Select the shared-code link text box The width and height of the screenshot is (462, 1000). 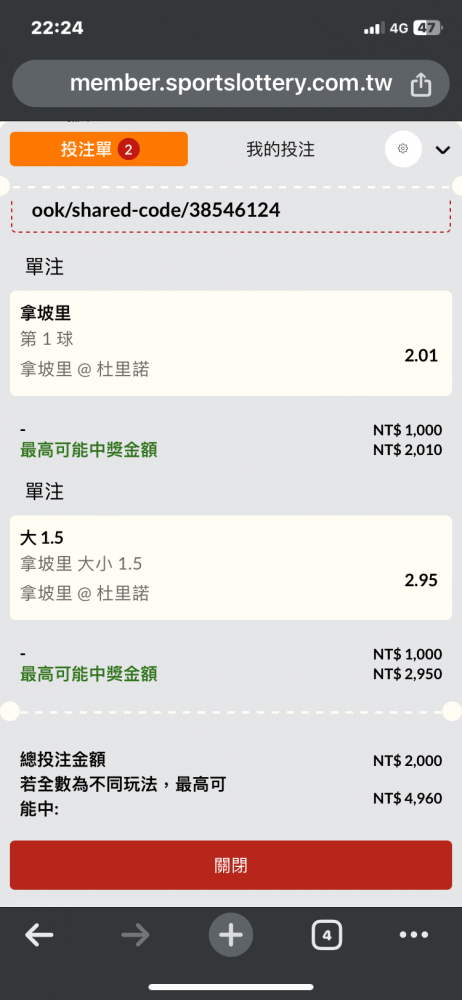[x=231, y=210]
